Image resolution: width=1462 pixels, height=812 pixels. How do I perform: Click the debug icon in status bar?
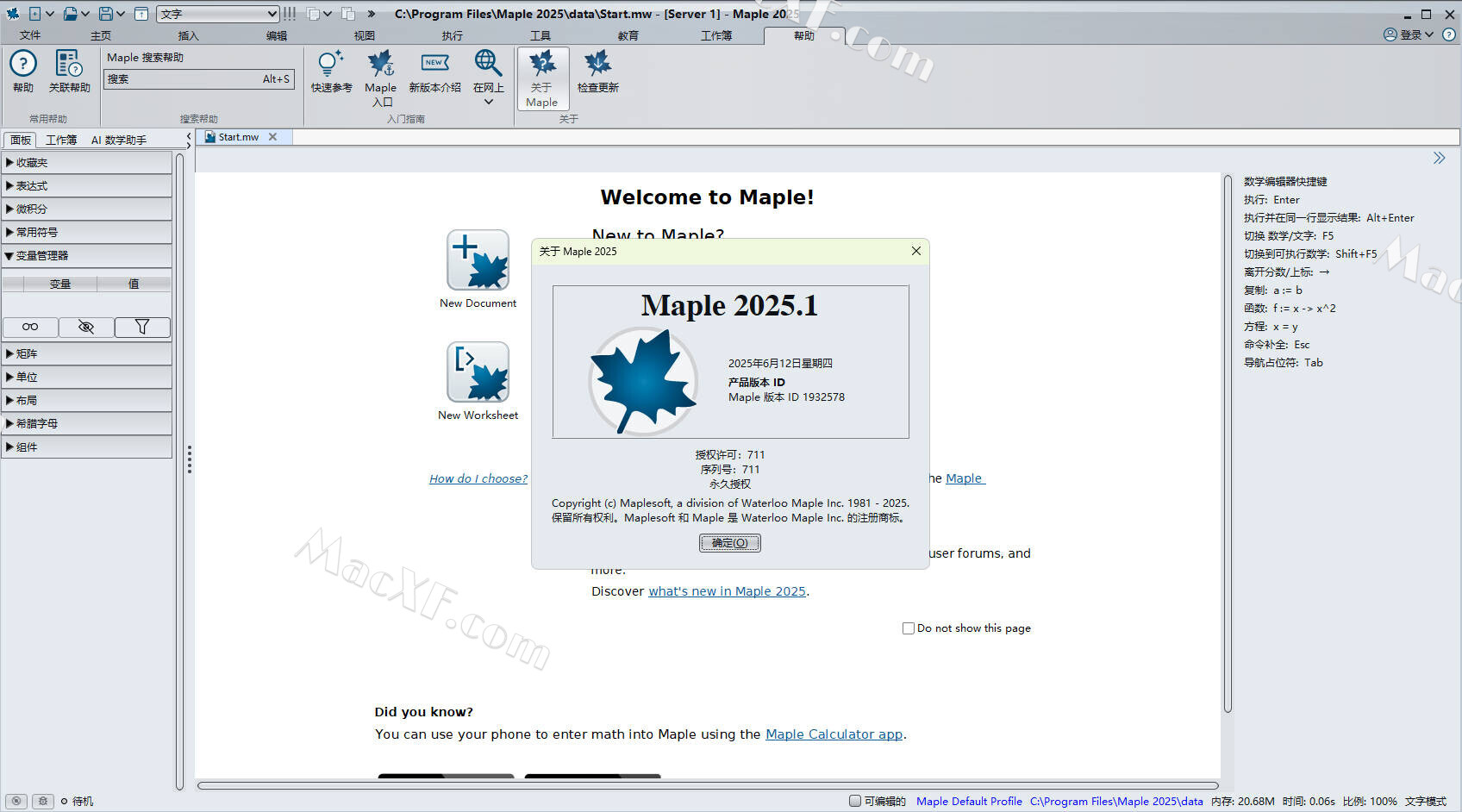43,801
